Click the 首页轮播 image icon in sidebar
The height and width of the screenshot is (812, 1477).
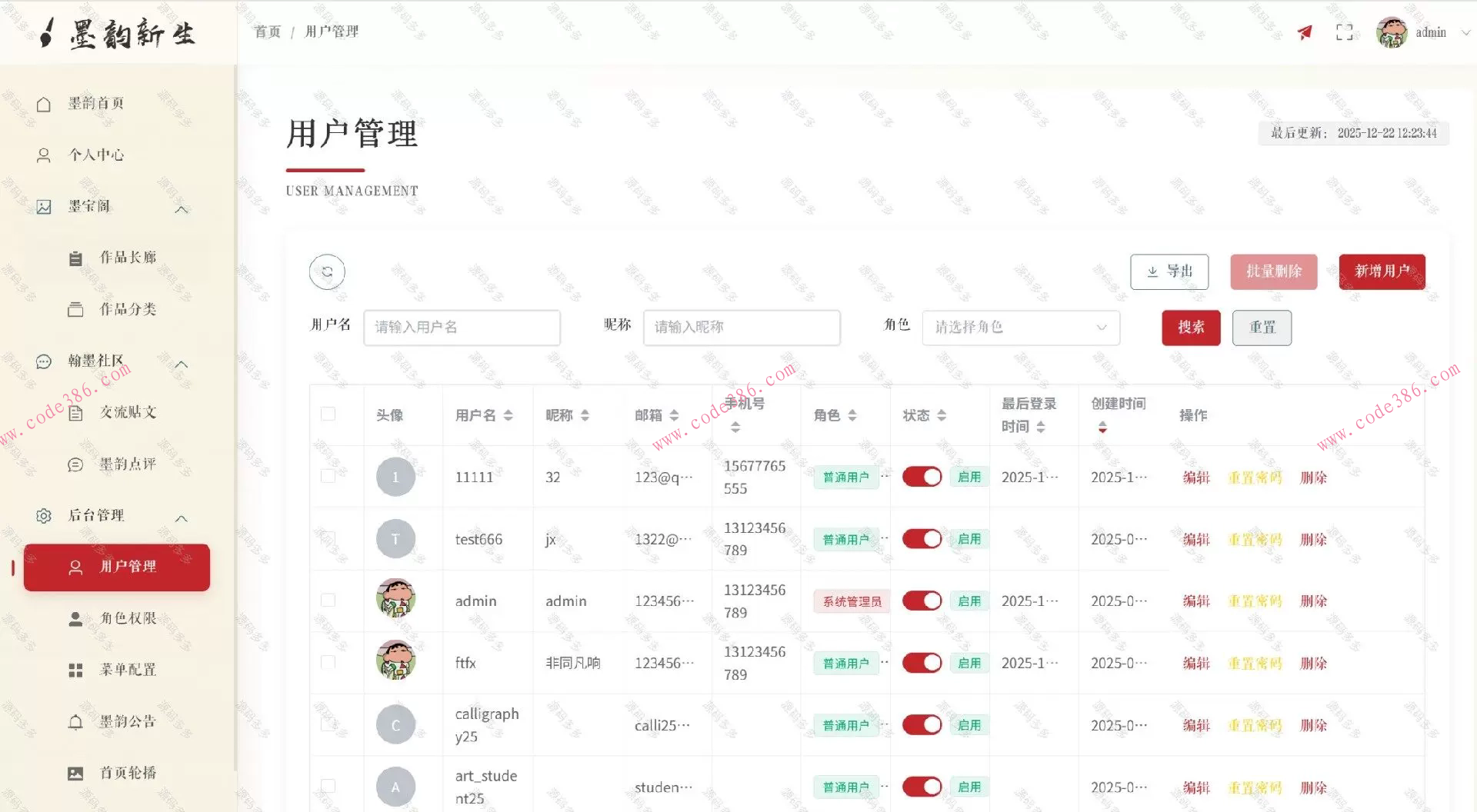coord(75,772)
